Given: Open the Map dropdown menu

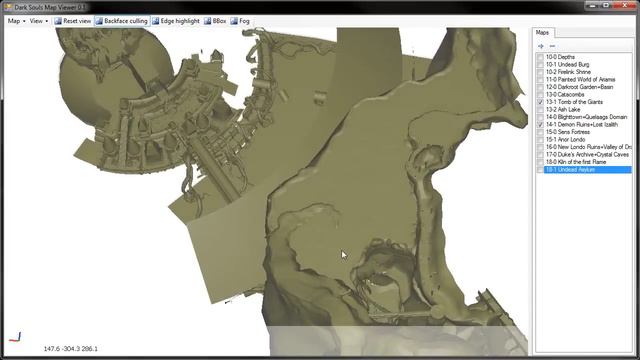Looking at the screenshot, I should tap(16, 21).
